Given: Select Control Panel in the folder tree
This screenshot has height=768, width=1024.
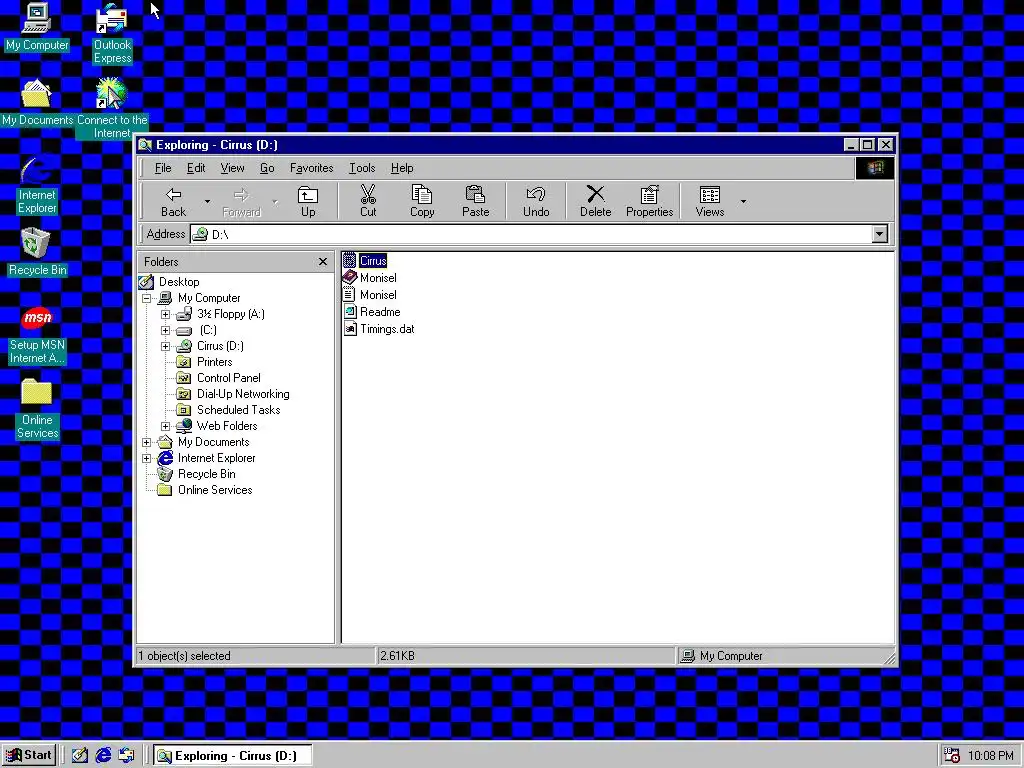Looking at the screenshot, I should (x=229, y=378).
